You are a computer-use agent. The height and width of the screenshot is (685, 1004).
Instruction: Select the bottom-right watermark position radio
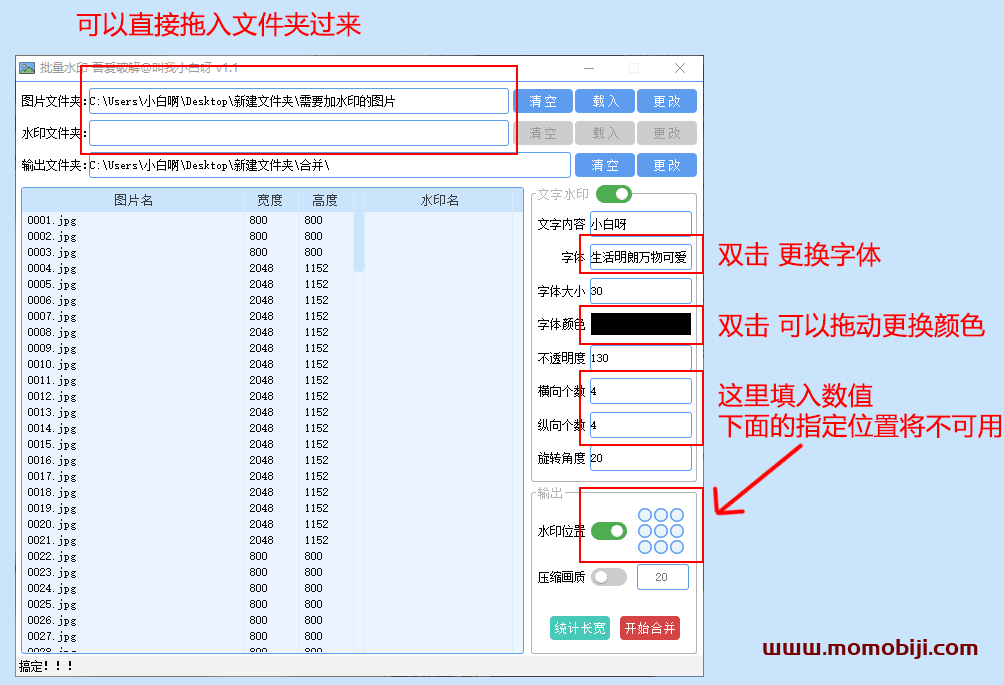pos(677,547)
